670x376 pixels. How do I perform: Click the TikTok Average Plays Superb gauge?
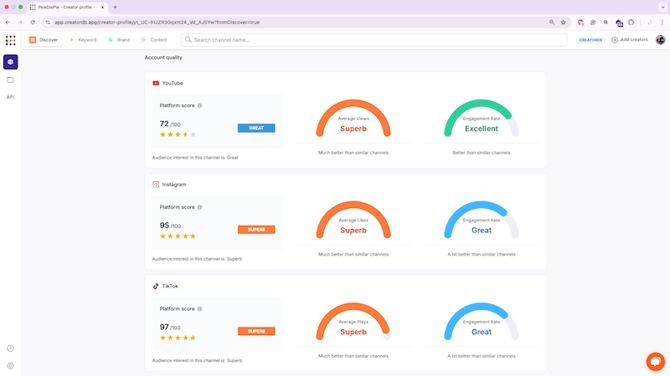(x=353, y=322)
